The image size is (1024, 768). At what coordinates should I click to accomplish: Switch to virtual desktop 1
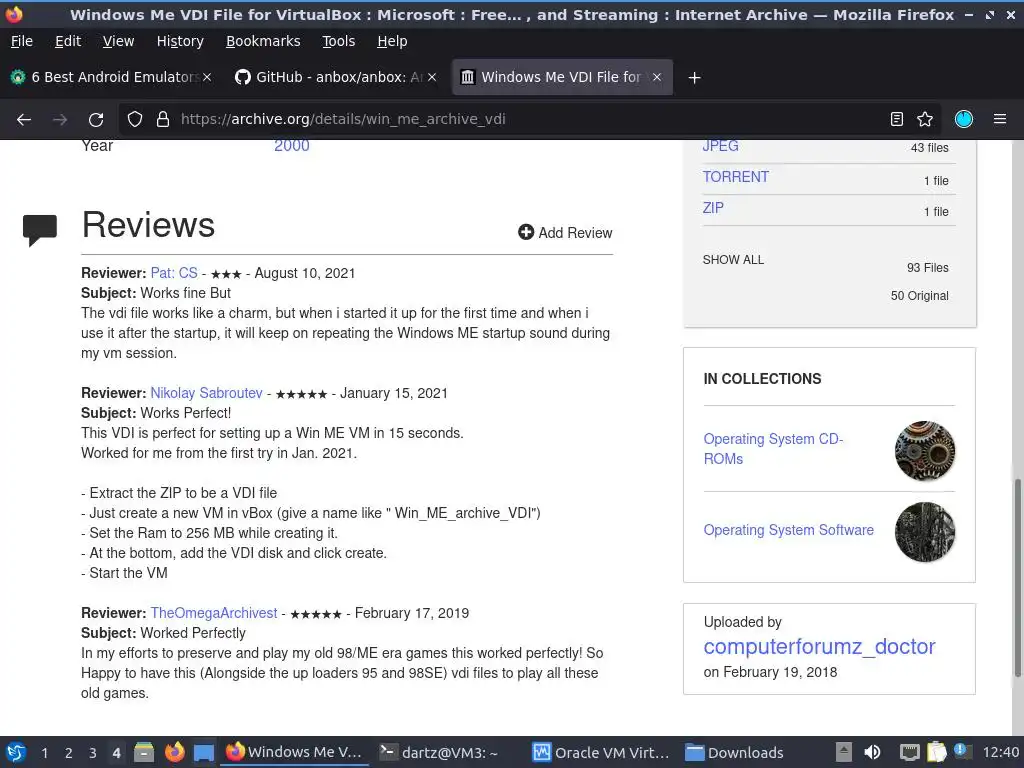(x=44, y=753)
